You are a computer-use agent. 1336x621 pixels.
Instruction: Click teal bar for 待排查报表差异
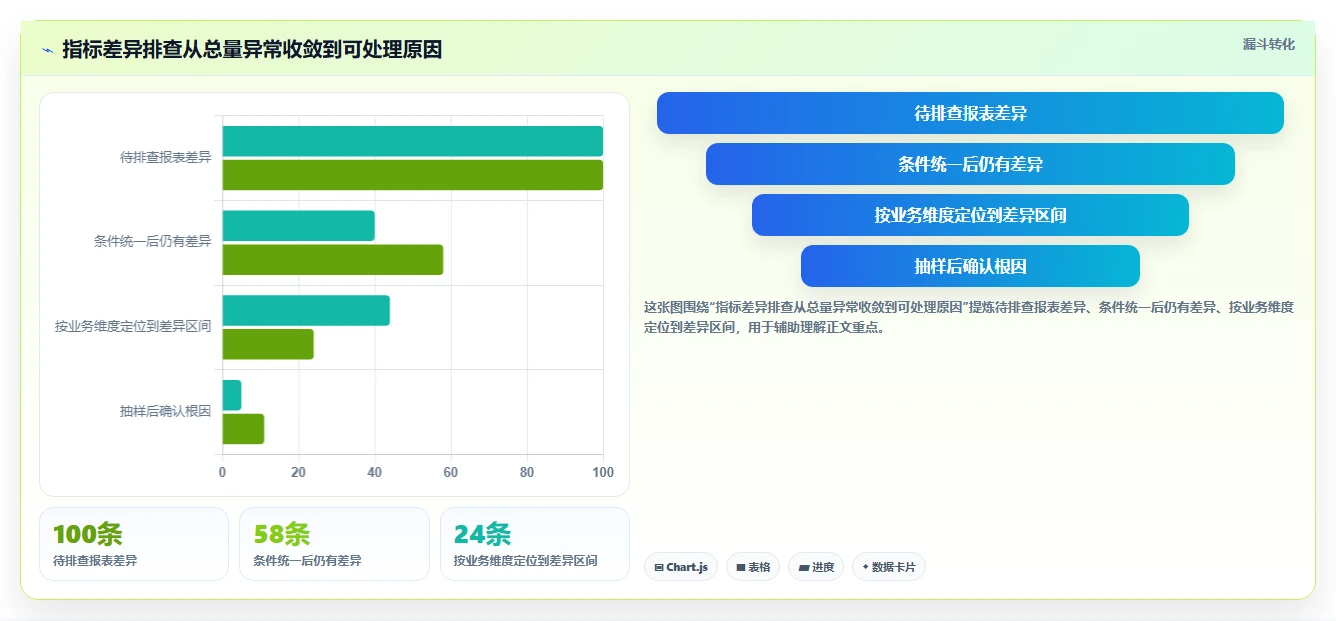point(412,141)
